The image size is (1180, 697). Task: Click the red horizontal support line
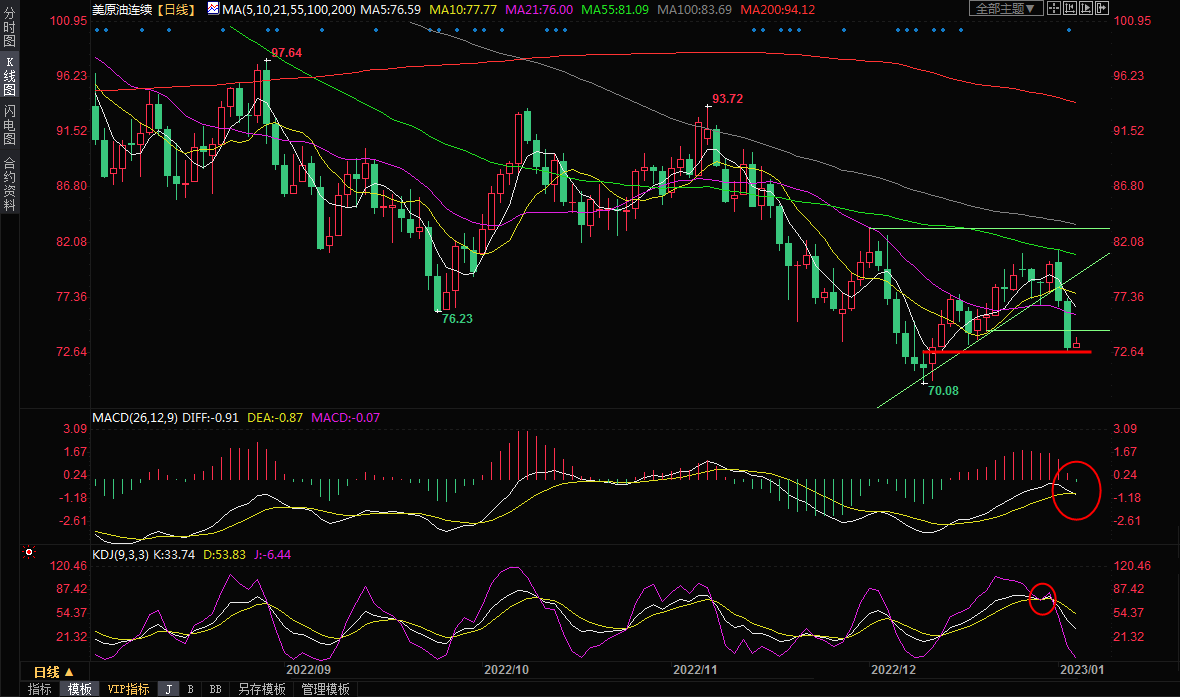[1010, 351]
